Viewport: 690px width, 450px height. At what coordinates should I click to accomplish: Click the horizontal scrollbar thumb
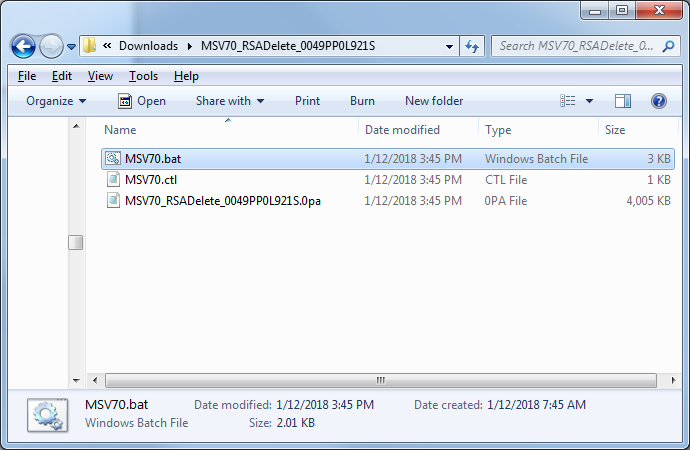pos(380,380)
